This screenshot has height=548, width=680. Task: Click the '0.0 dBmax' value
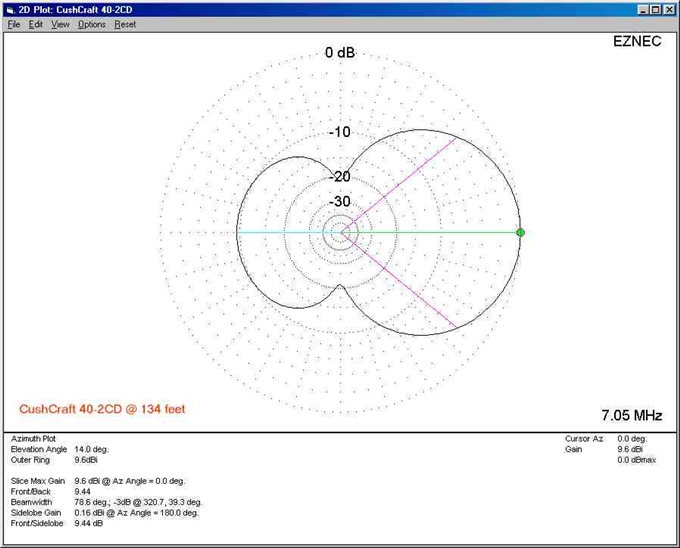(637, 460)
